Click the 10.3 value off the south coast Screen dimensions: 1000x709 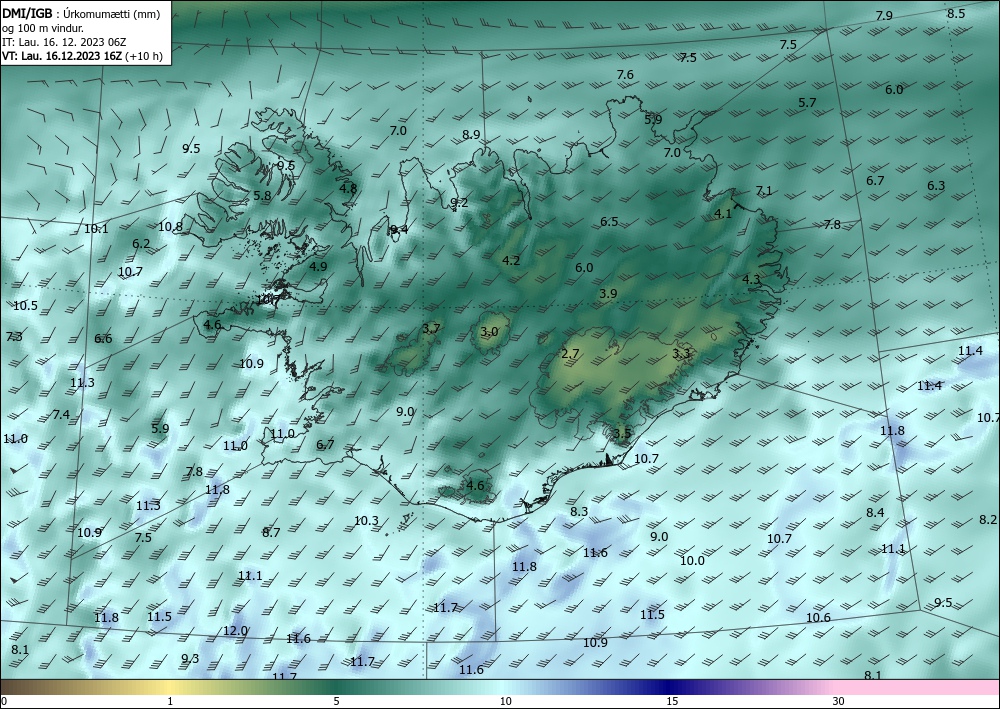(x=366, y=521)
